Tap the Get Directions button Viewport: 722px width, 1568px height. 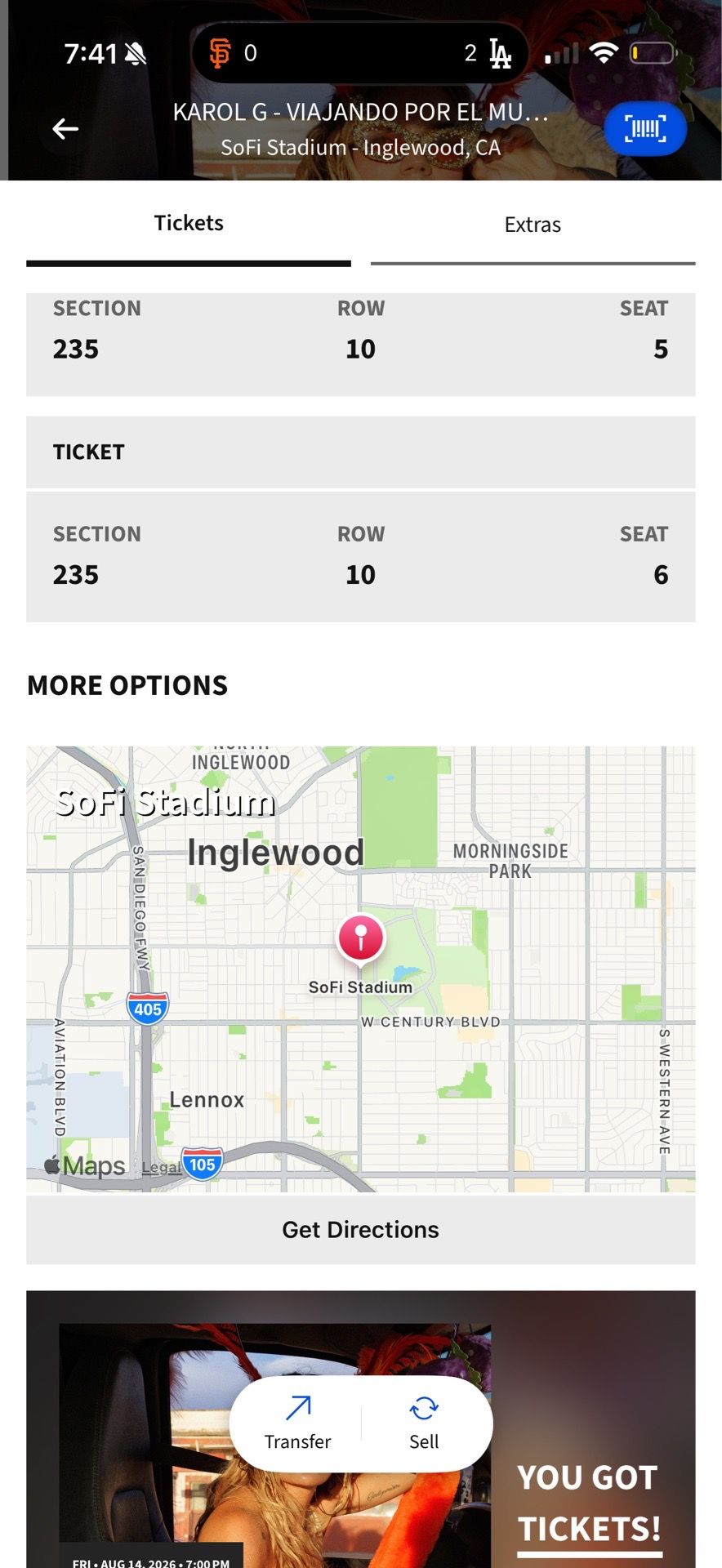[361, 1230]
